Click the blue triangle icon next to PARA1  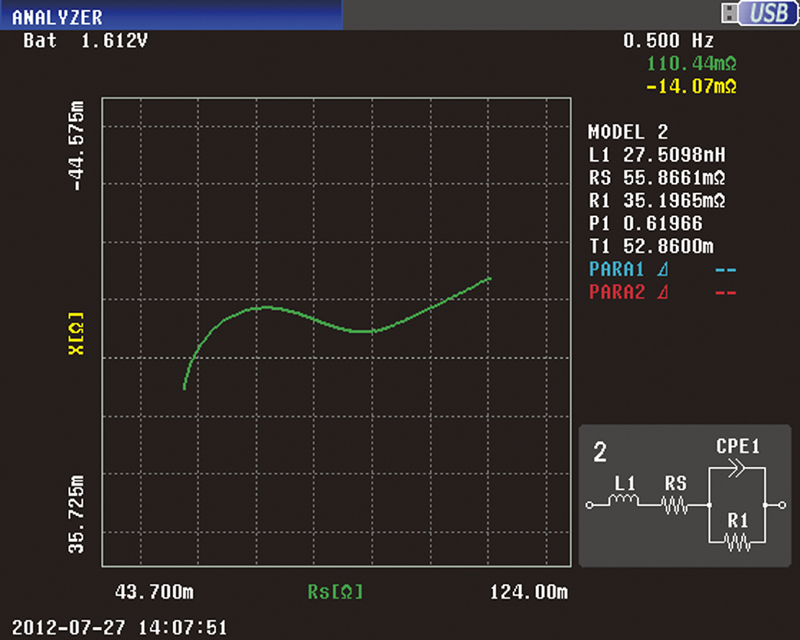coord(663,271)
